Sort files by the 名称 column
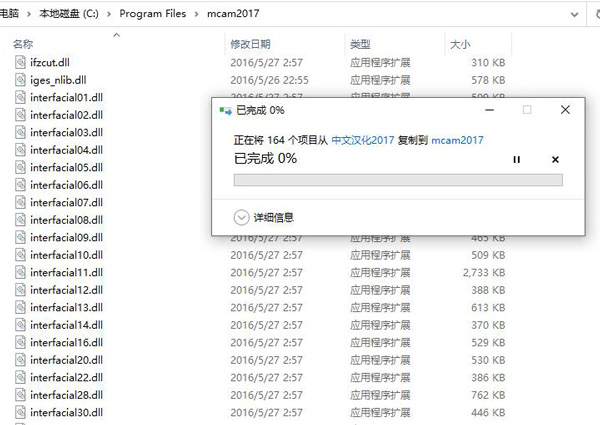600x425 pixels. click(x=23, y=44)
